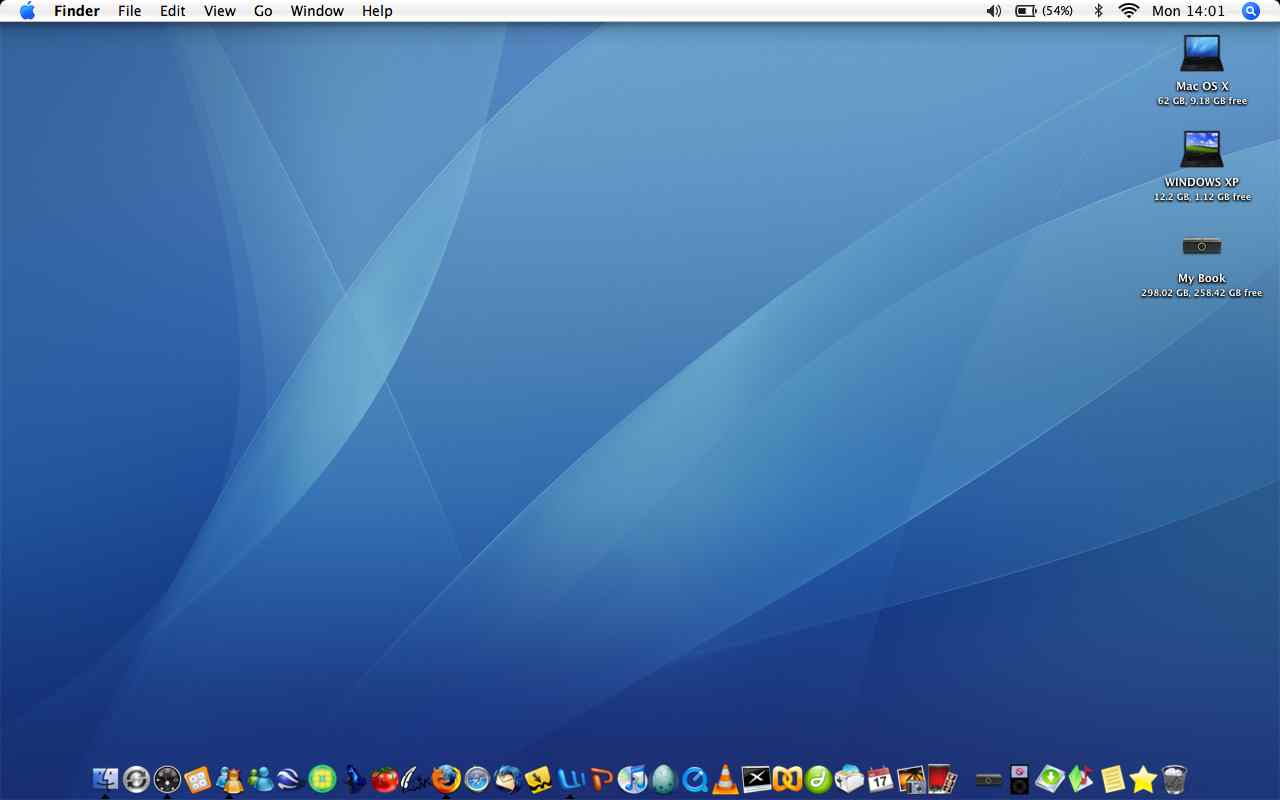The image size is (1280, 800).
Task: Open the battery status menu showing 54%
Action: click(1044, 11)
